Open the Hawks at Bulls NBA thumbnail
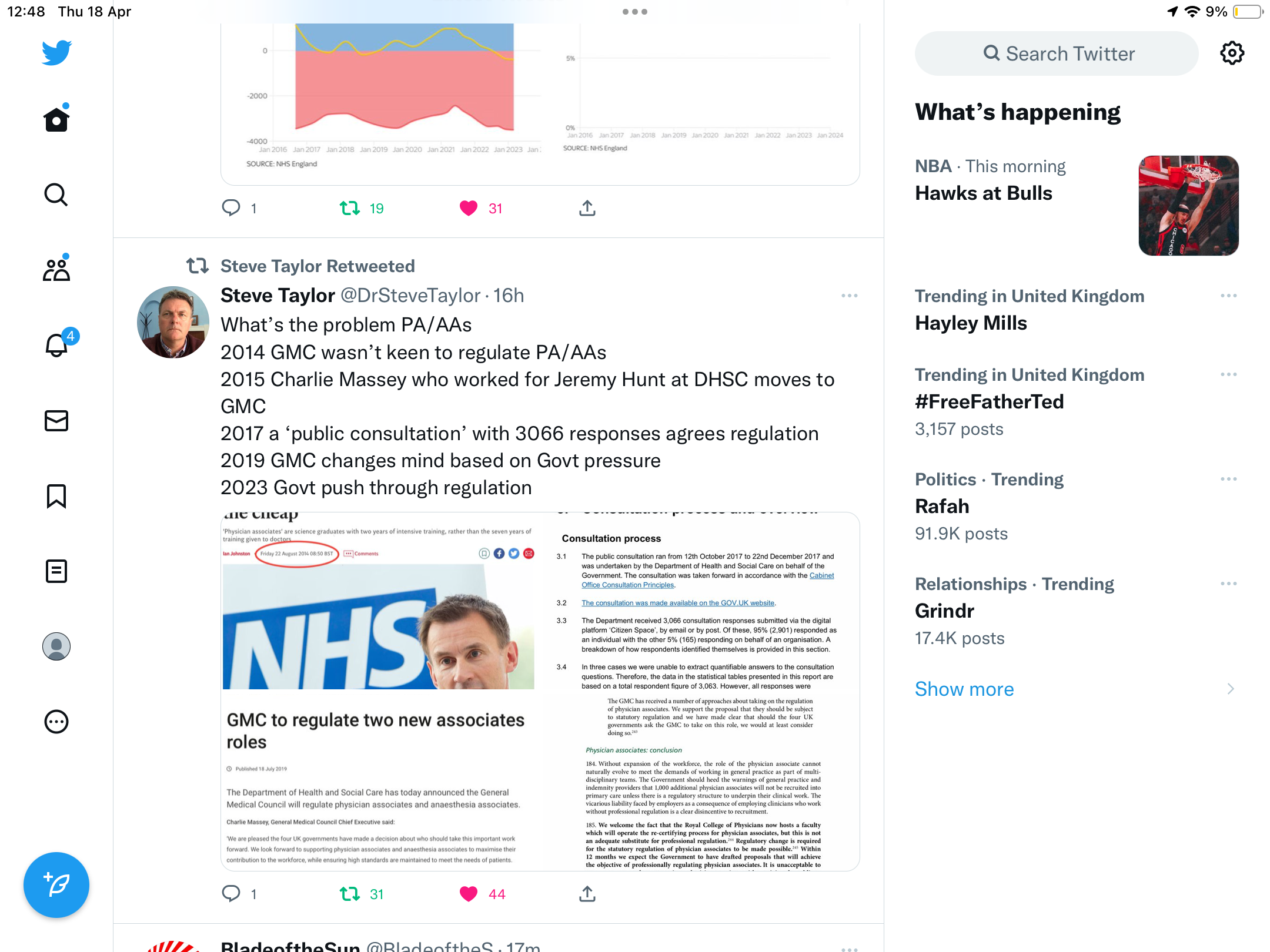This screenshot has width=1270, height=952. [x=1188, y=205]
